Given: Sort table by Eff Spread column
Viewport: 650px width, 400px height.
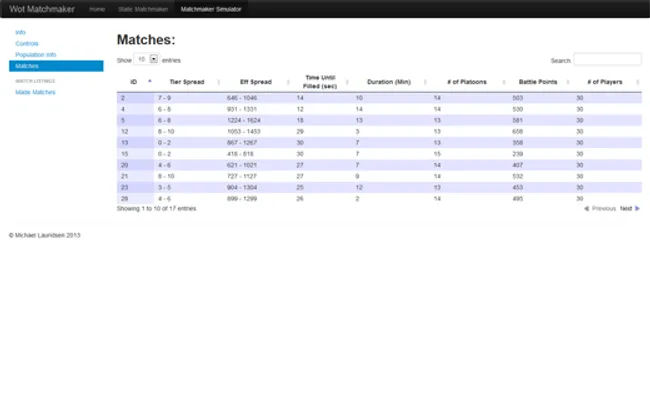Looking at the screenshot, I should 256,81.
